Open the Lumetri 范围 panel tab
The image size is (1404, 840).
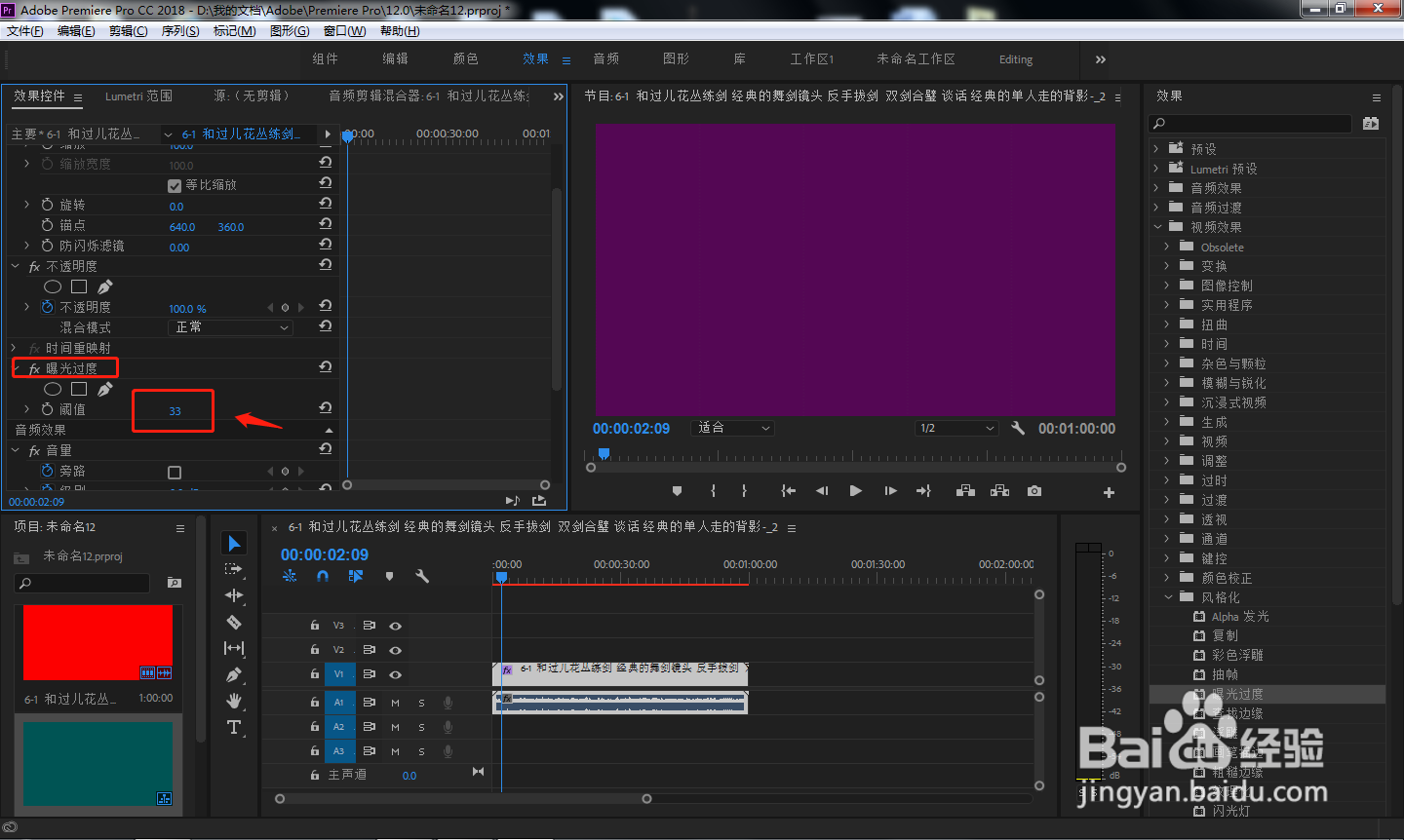pos(139,95)
